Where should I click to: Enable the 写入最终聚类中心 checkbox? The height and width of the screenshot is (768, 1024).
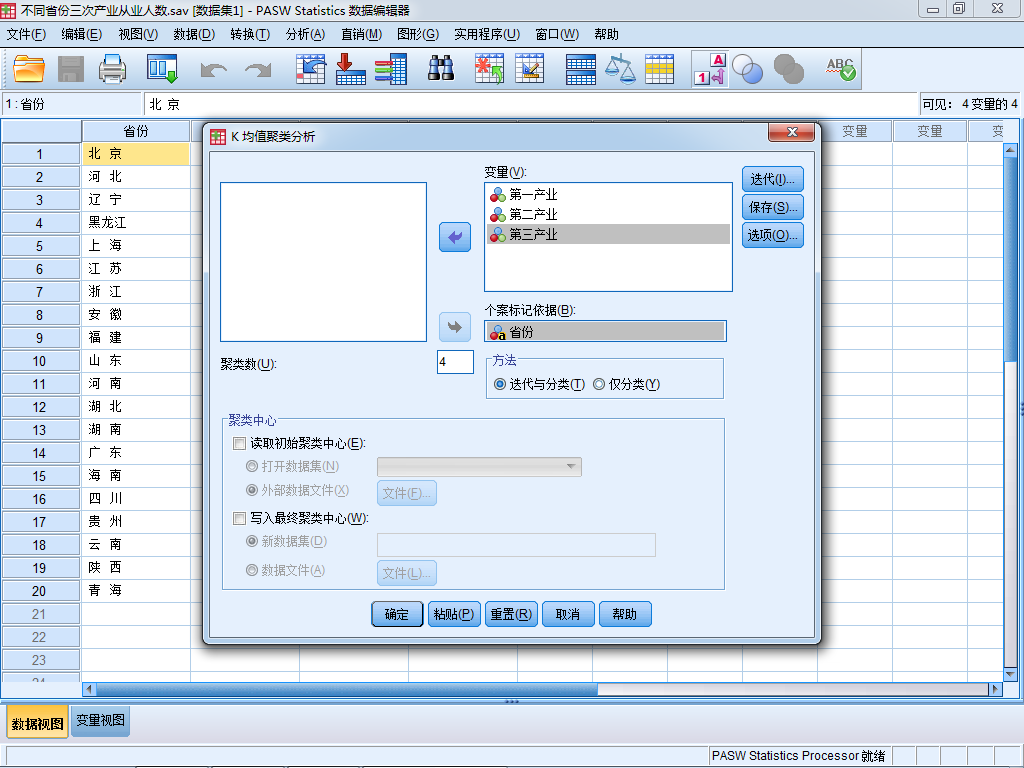240,519
